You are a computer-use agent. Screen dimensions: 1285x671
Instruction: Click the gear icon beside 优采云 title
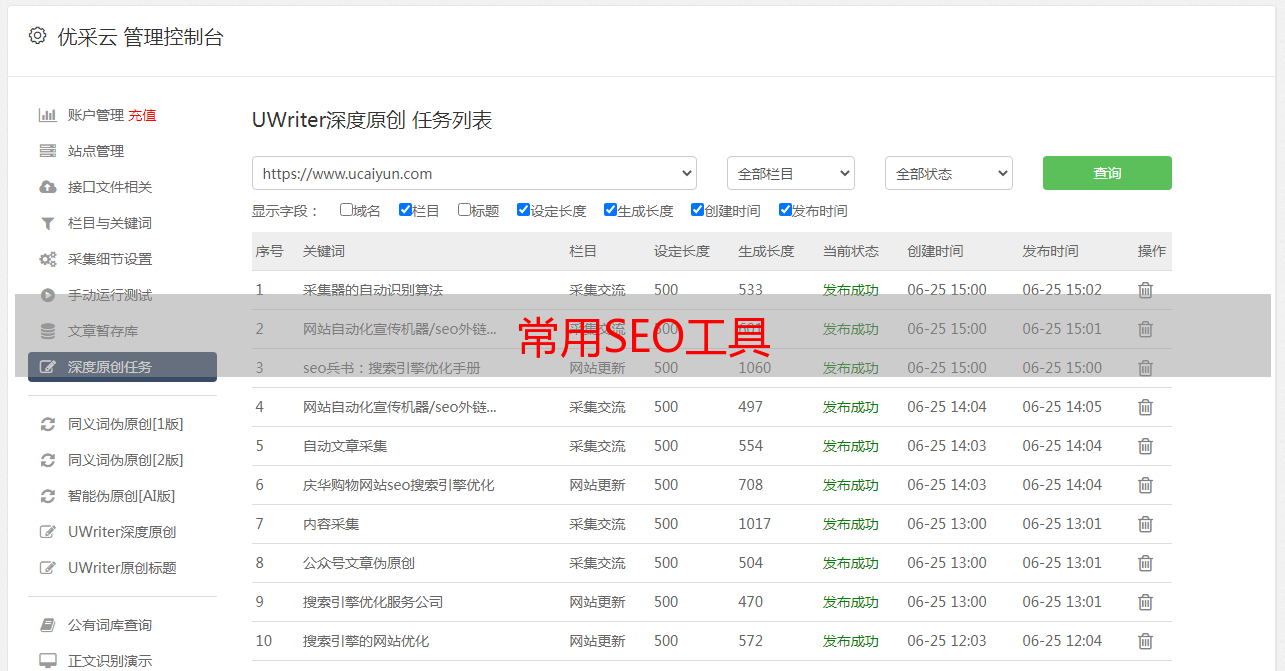pyautogui.click(x=37, y=36)
